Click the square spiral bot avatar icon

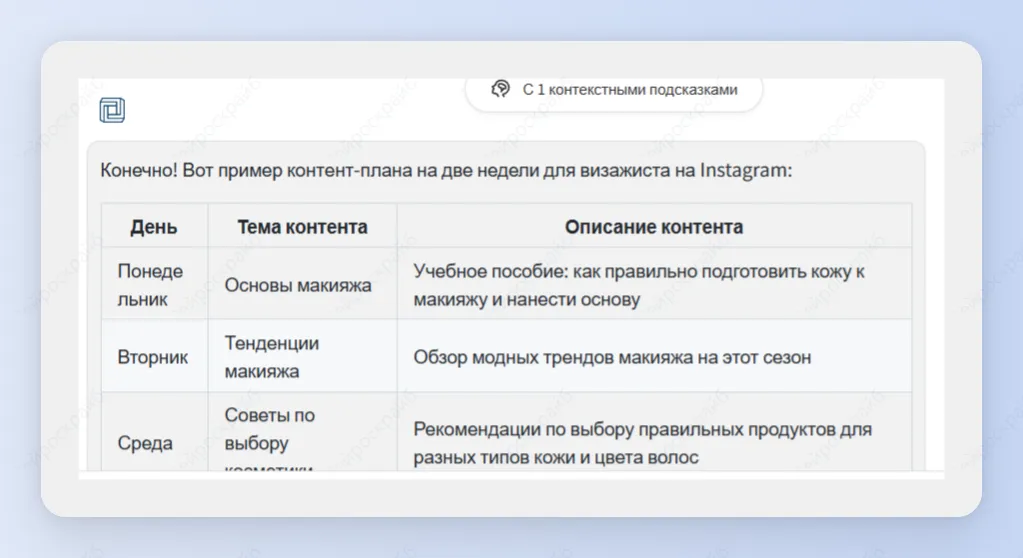click(112, 110)
